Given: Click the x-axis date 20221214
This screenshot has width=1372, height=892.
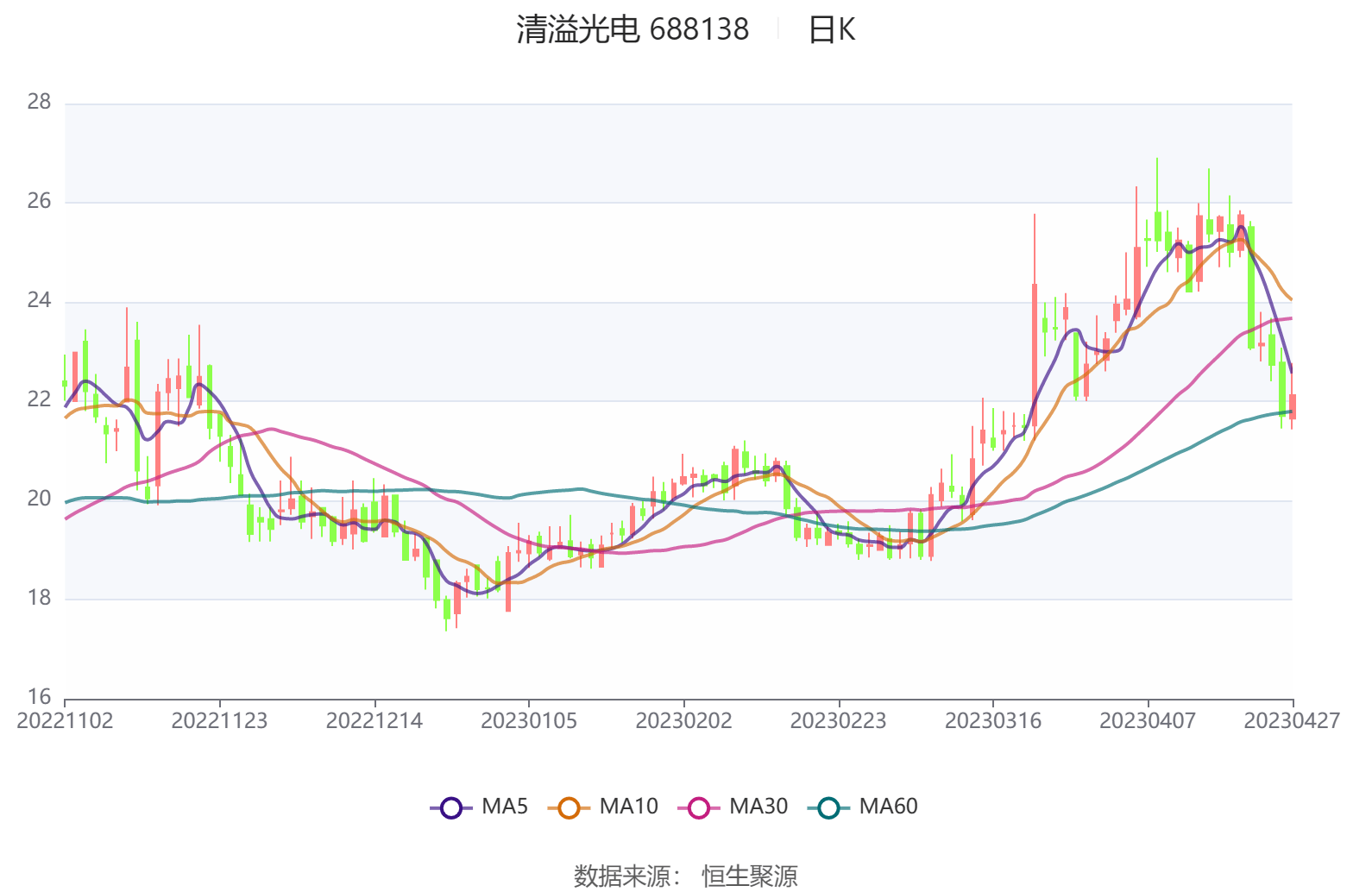Looking at the screenshot, I should tap(374, 721).
